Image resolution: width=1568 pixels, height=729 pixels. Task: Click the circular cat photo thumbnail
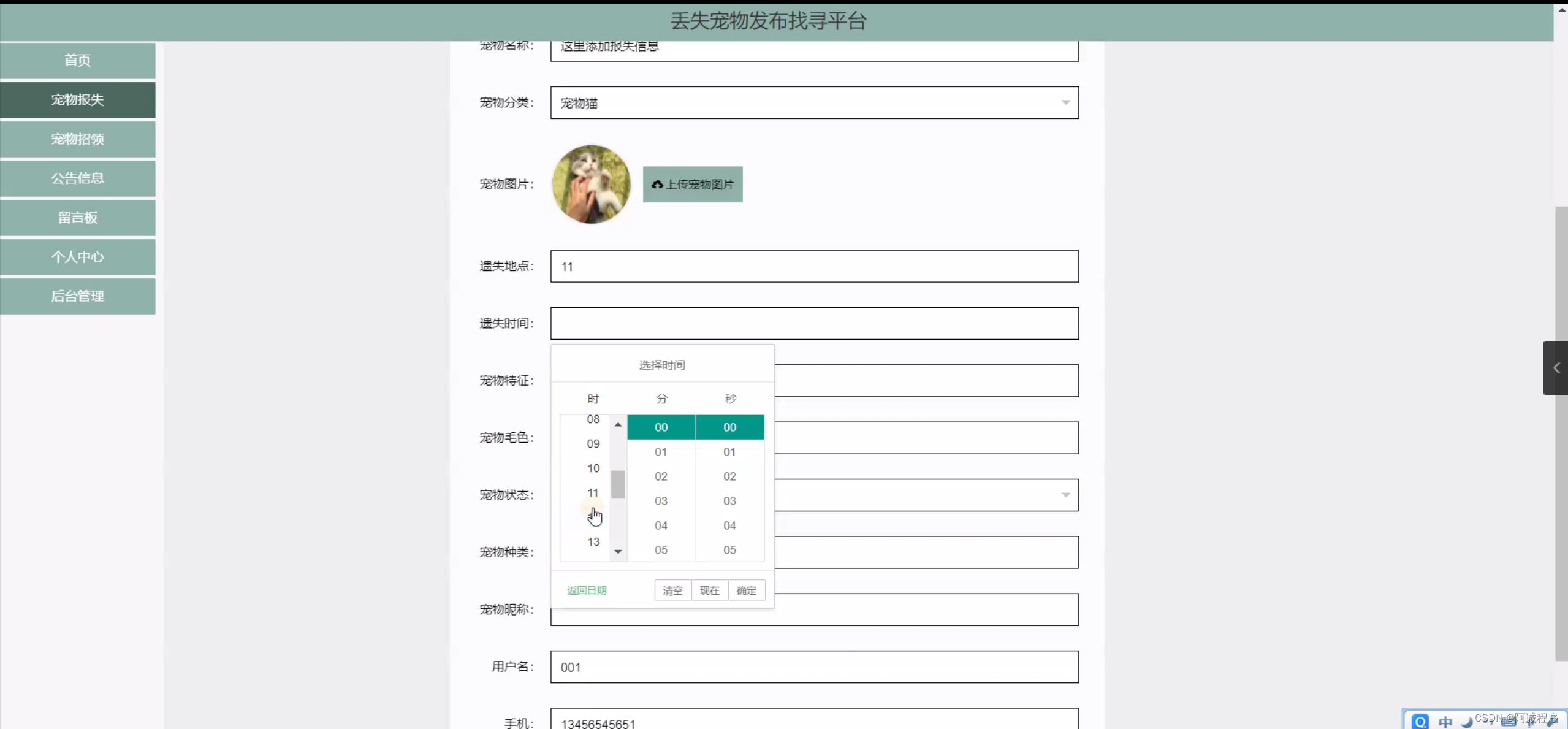pos(591,185)
